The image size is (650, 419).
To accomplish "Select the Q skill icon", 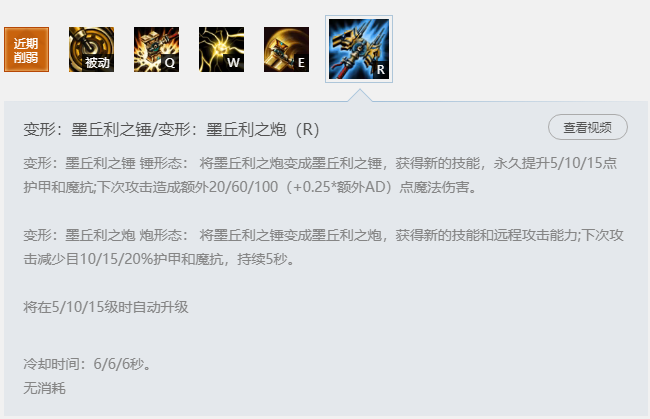I will pyautogui.click(x=156, y=49).
